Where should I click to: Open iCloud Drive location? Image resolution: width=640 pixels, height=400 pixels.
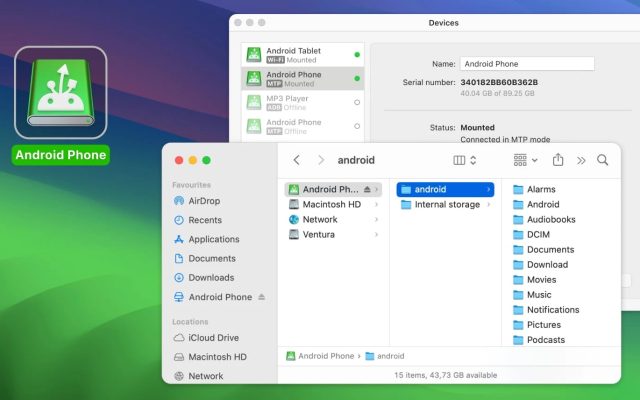[207, 338]
